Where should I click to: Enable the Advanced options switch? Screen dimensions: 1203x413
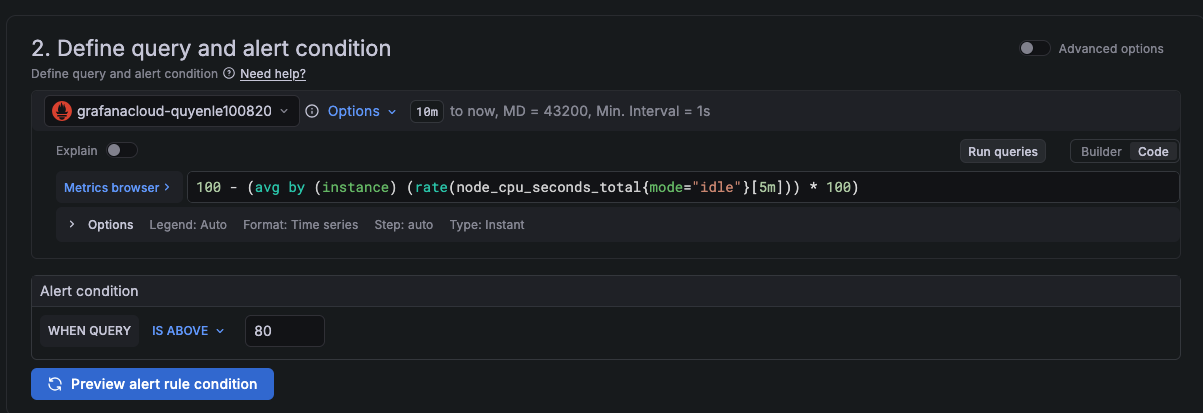(1034, 48)
